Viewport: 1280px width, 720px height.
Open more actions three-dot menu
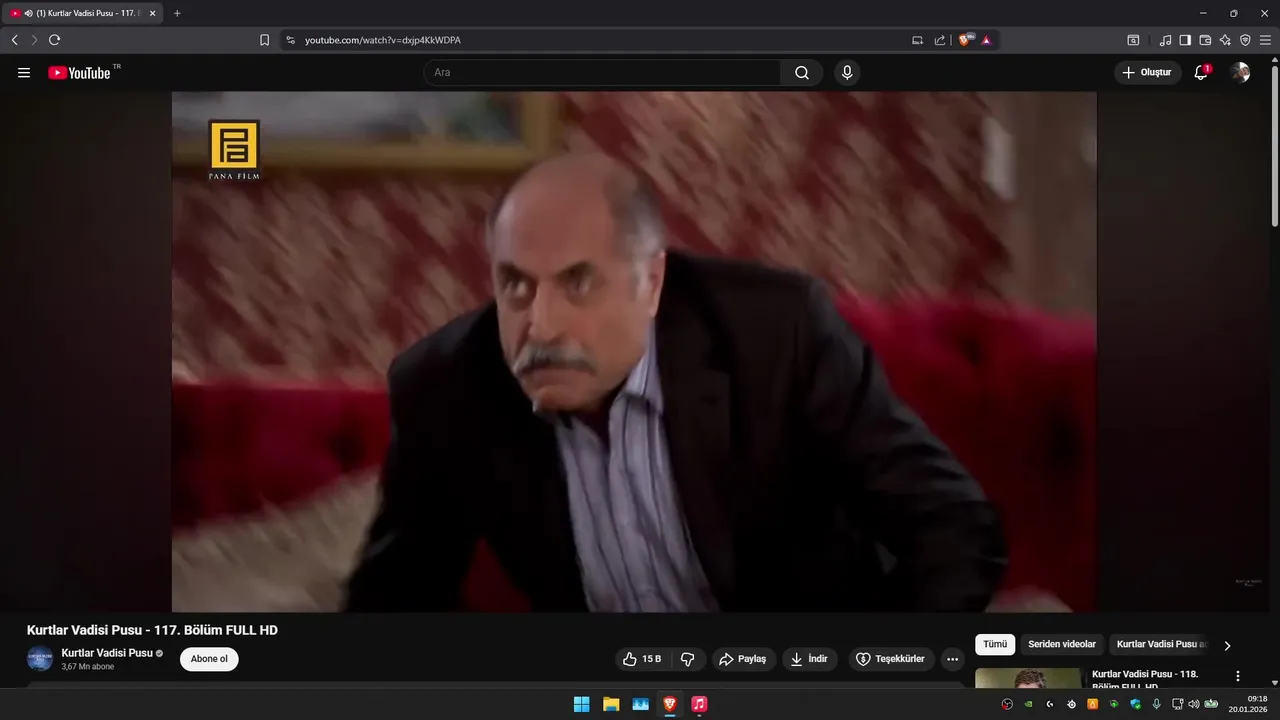point(952,659)
